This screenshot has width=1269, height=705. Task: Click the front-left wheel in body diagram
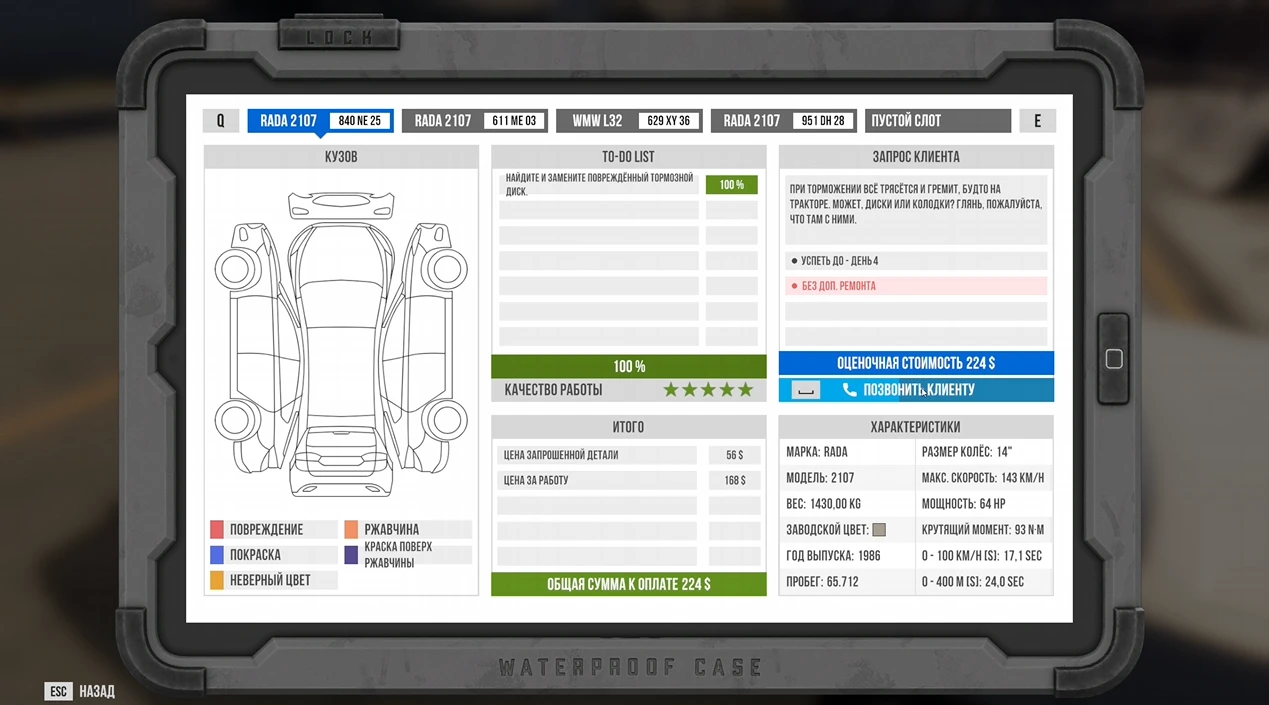click(x=236, y=268)
